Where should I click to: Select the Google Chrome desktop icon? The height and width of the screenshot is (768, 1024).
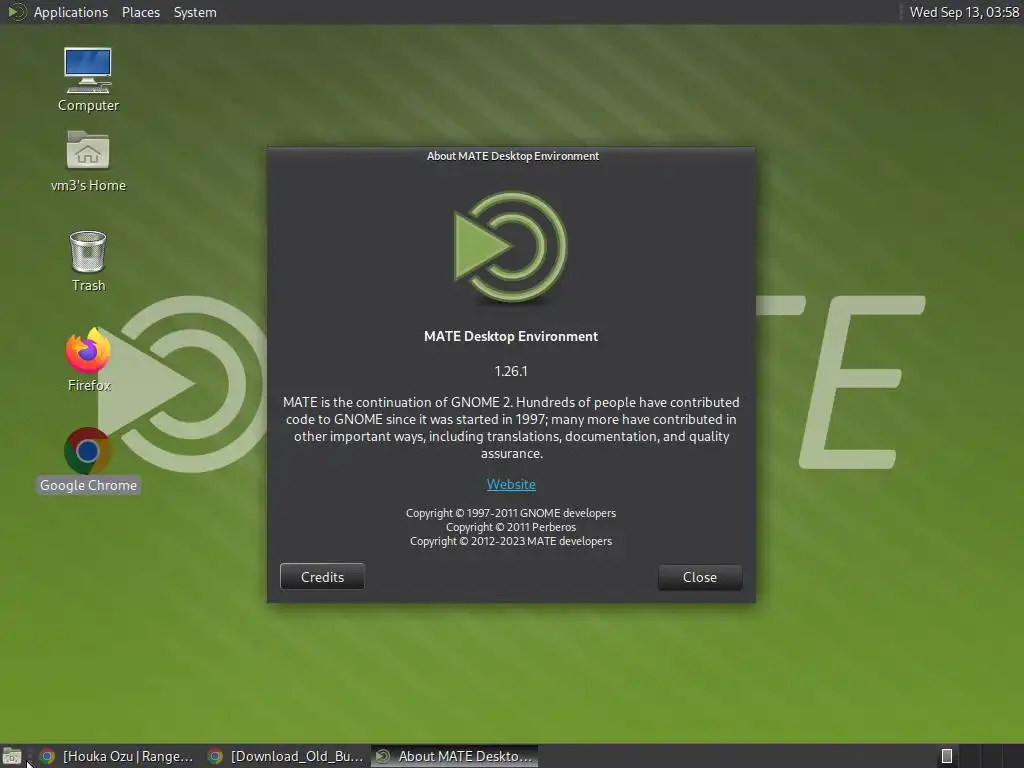[88, 460]
